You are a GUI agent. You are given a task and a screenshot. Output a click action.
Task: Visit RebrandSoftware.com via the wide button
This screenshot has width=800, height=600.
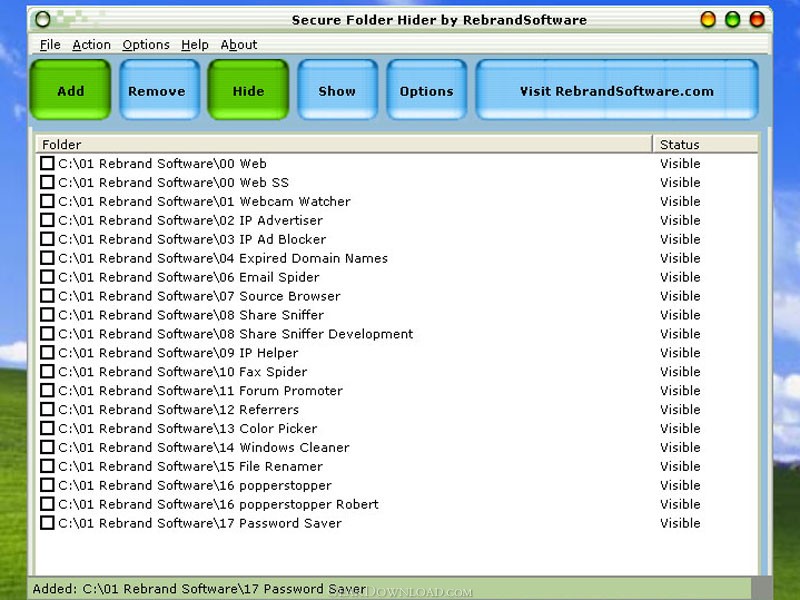pyautogui.click(x=617, y=90)
